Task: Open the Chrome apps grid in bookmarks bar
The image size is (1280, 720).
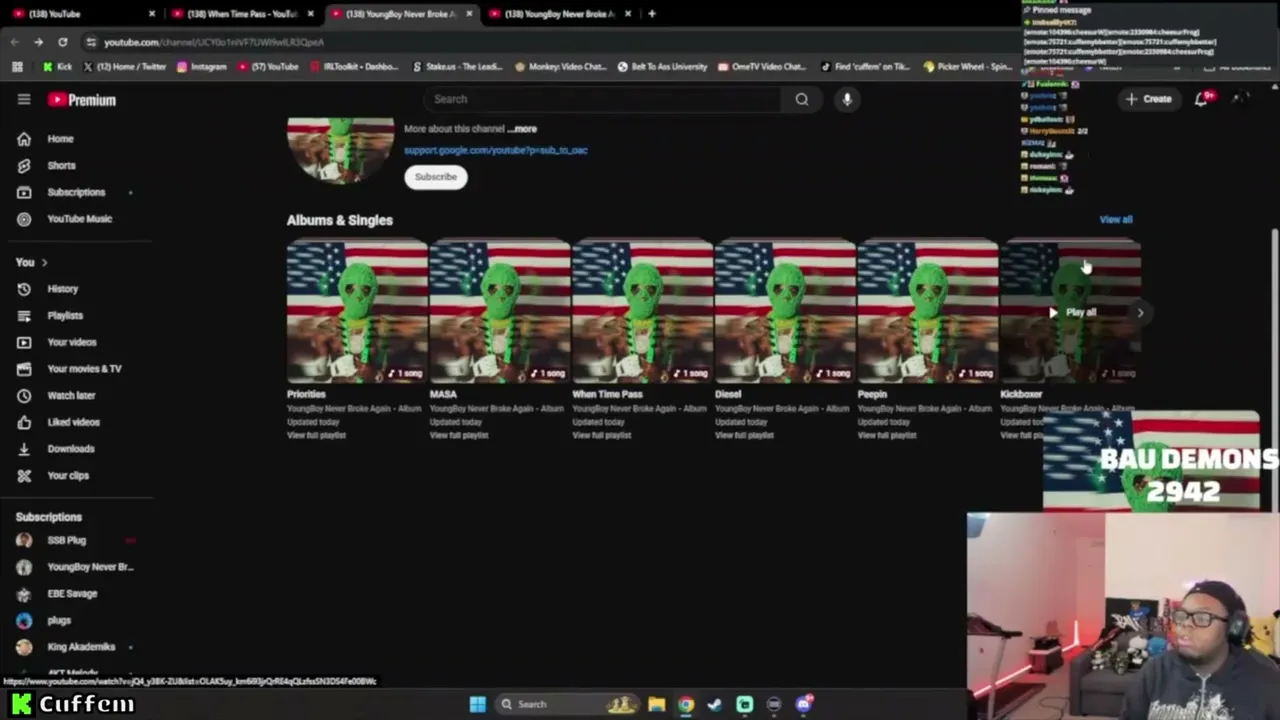Action: coord(17,67)
